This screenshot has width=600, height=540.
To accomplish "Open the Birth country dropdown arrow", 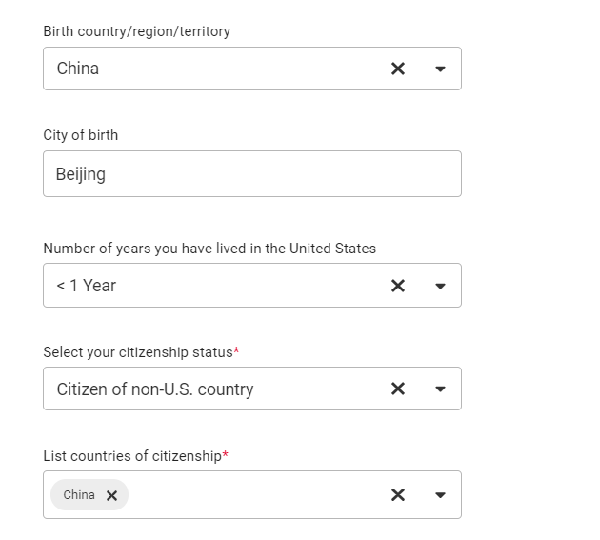I will pos(440,69).
